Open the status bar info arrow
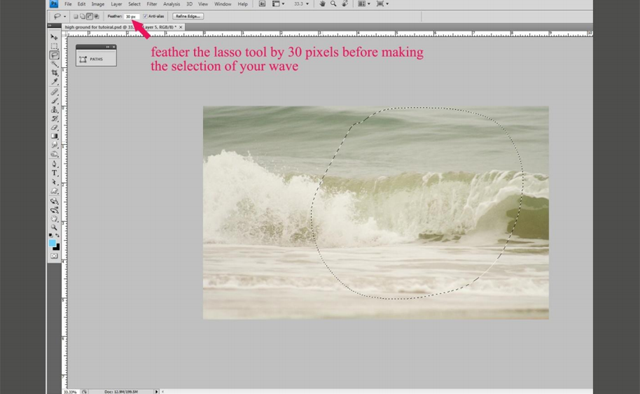640x394 pixels. click(x=156, y=392)
